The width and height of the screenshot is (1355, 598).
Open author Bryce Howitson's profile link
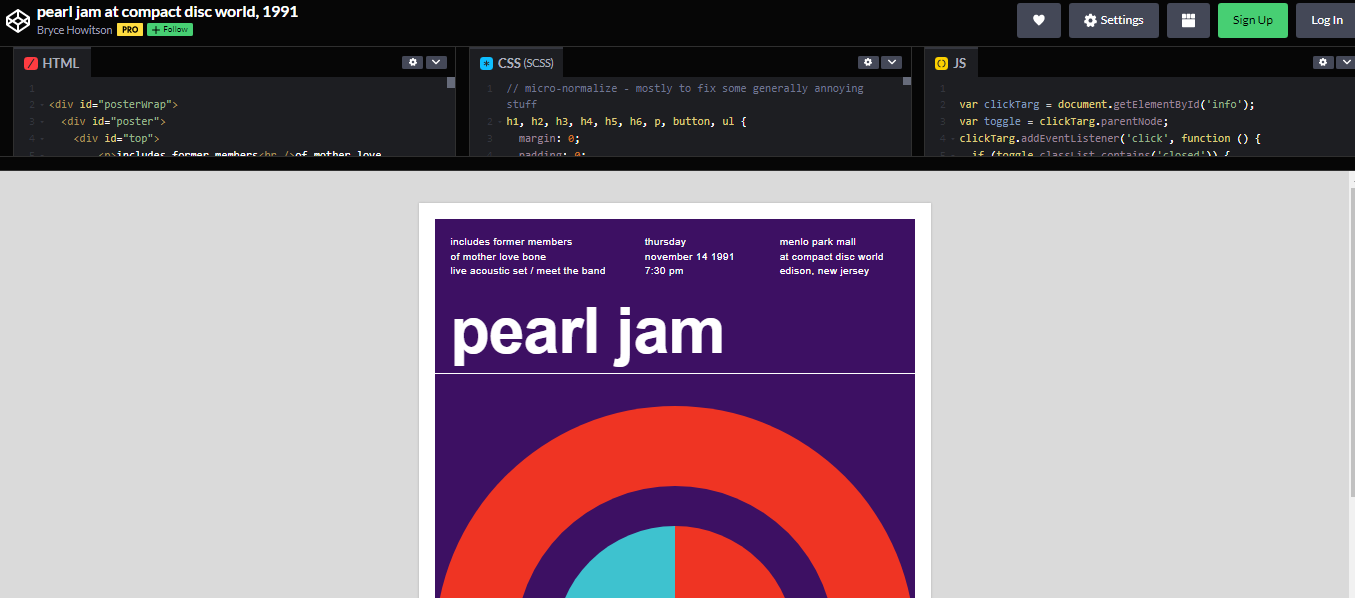click(x=75, y=30)
